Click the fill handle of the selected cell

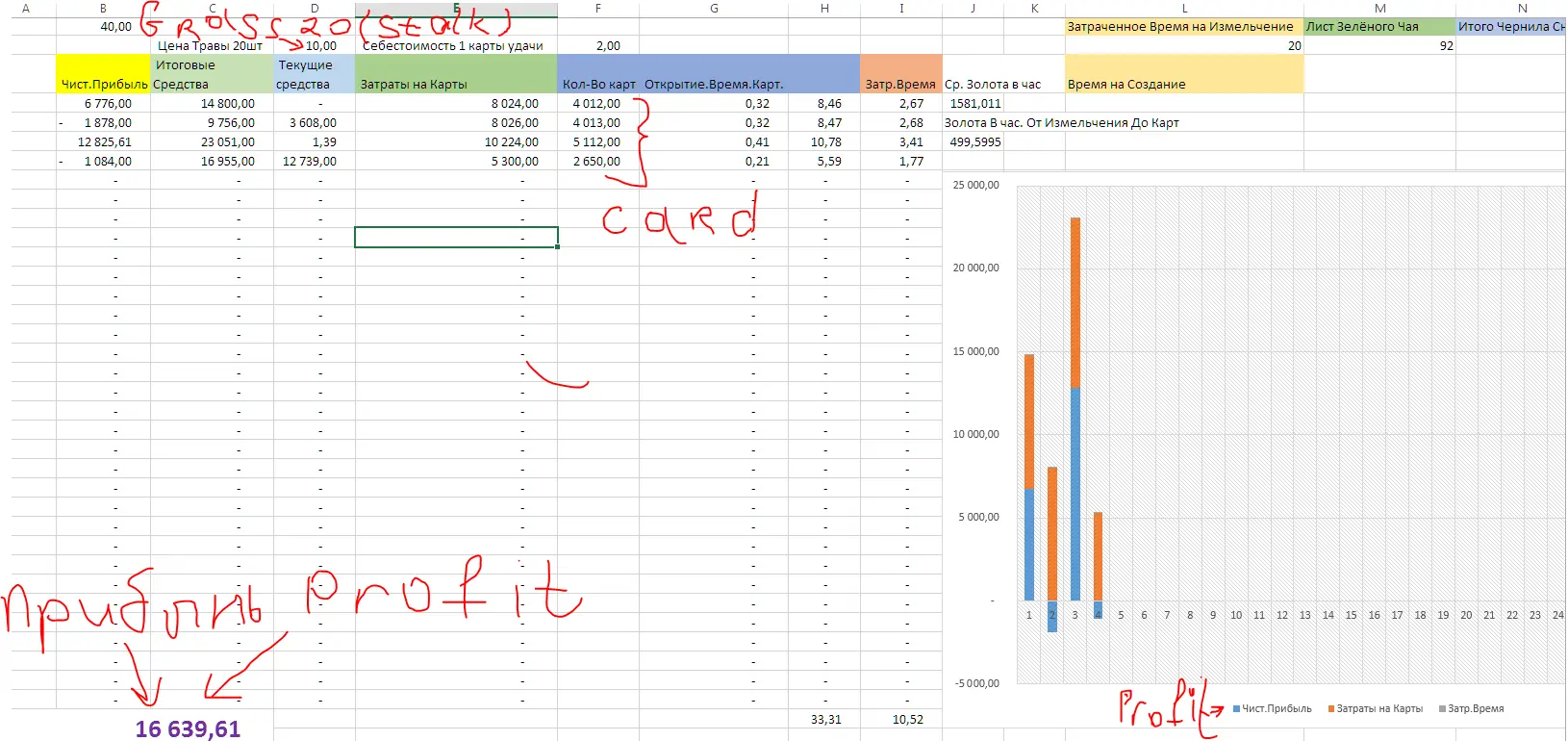click(557, 247)
